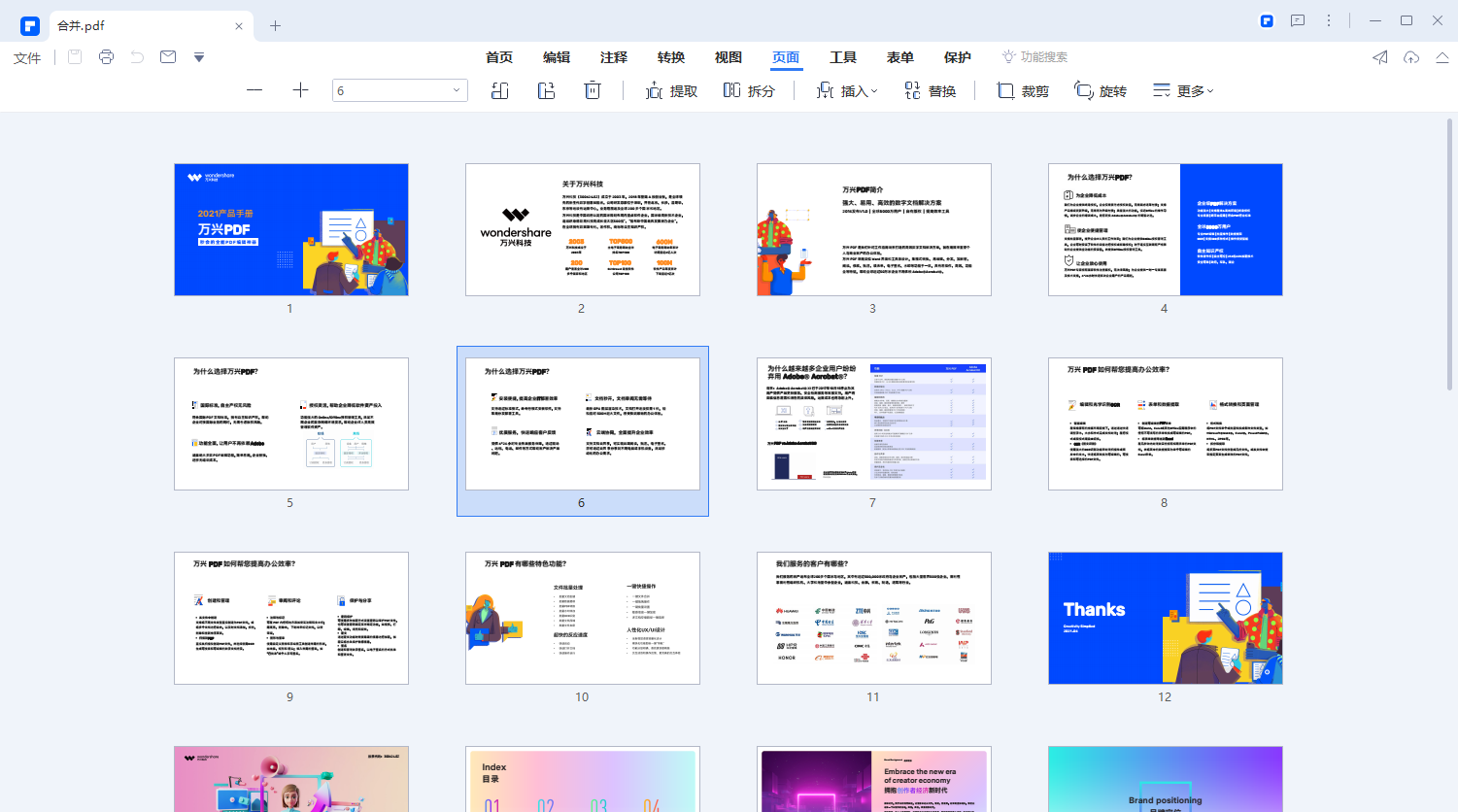This screenshot has height=812, width=1458.
Task: Open the quick access toolbar dropdown arrow
Action: [x=199, y=57]
